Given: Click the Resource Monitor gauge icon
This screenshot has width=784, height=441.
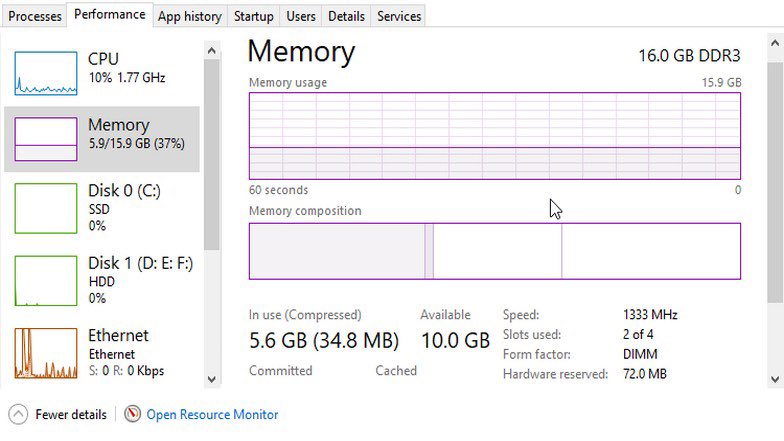Looking at the screenshot, I should click(132, 414).
